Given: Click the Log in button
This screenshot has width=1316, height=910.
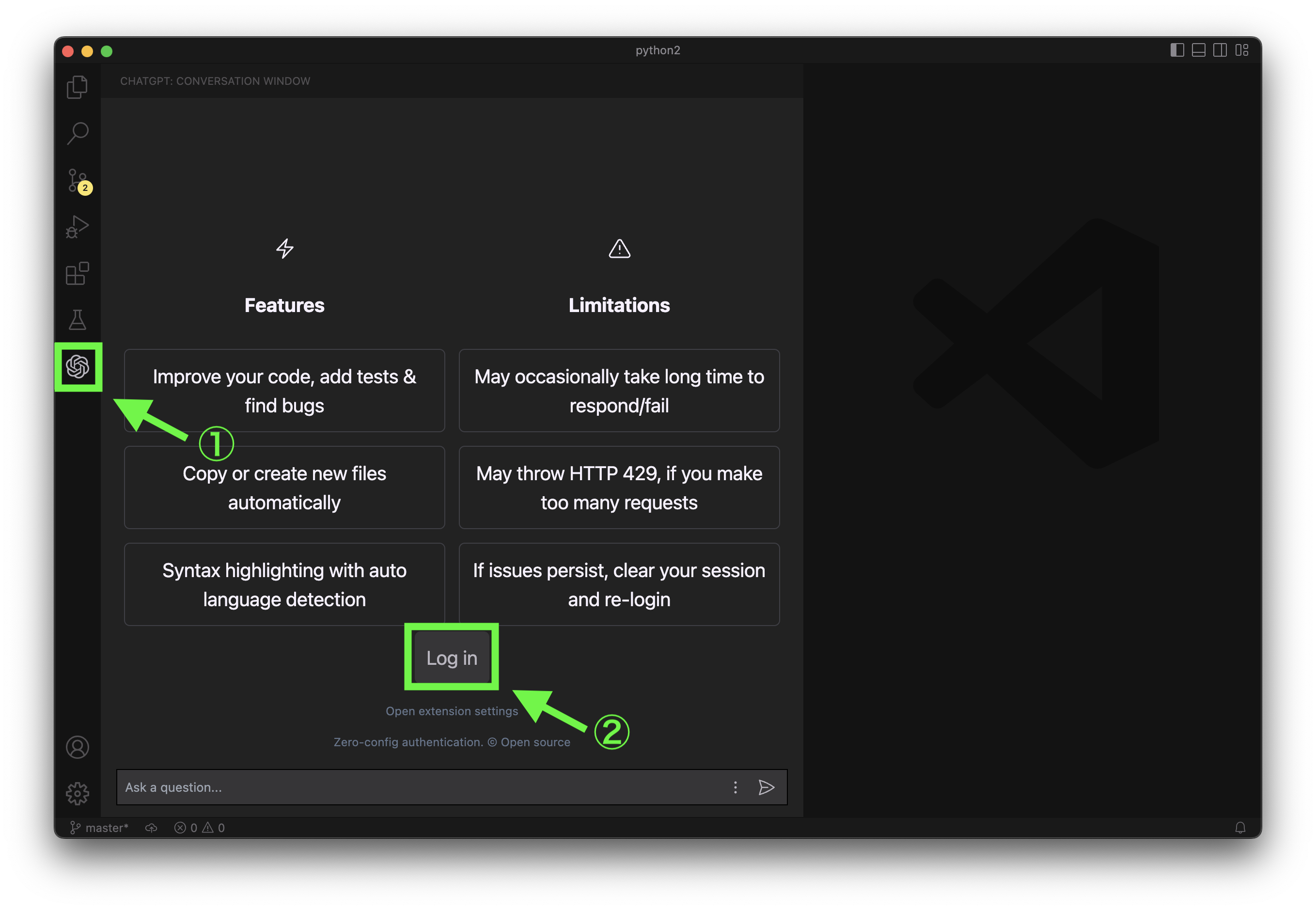Looking at the screenshot, I should (452, 657).
